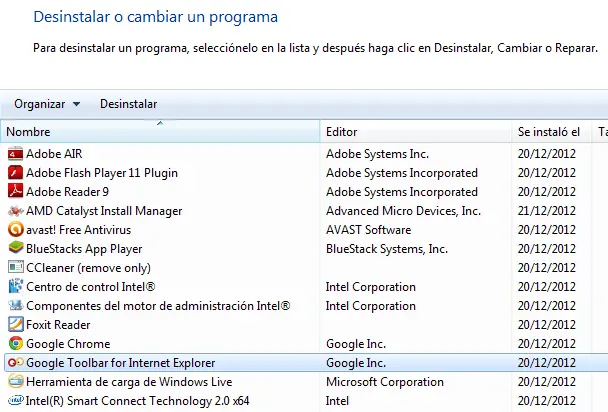Select CCleaner (remove only) entry
Image resolution: width=608 pixels, height=412 pixels.
tap(88, 268)
